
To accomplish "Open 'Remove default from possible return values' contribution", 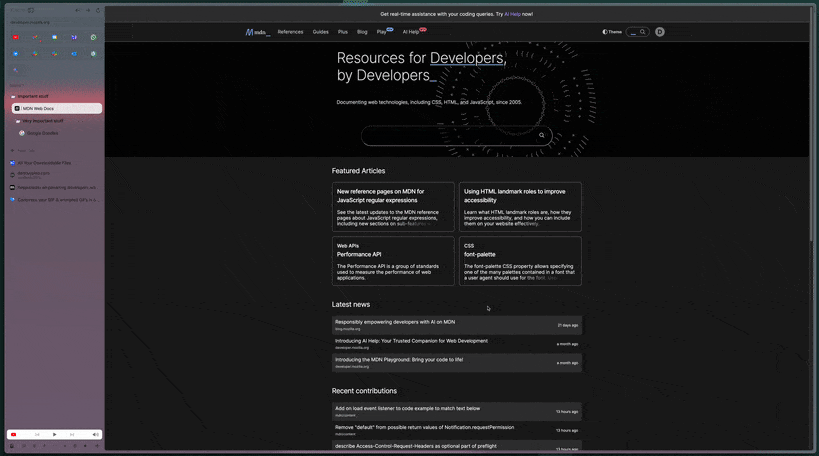I will [457, 430].
